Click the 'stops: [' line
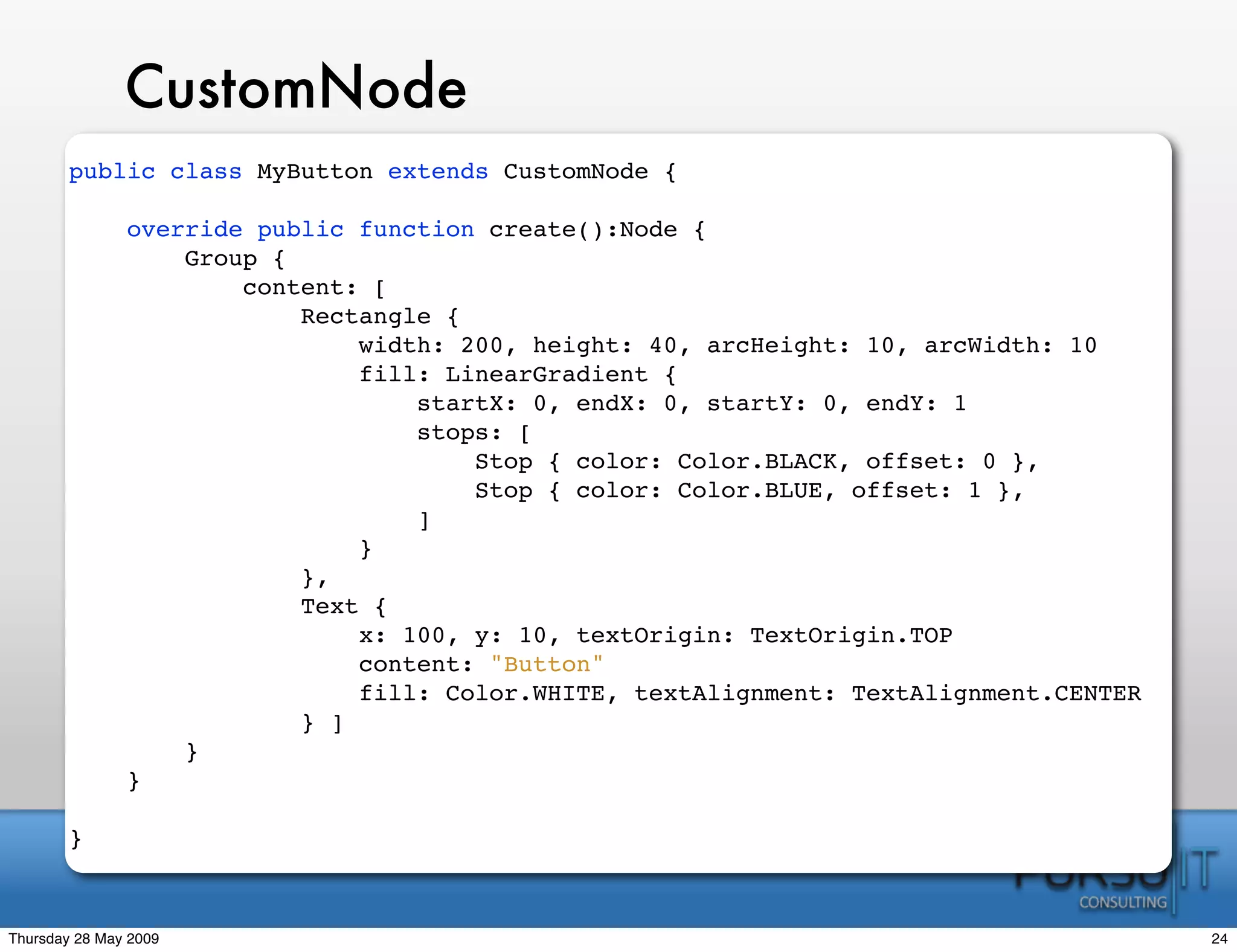The height and width of the screenshot is (952, 1237). click(473, 433)
